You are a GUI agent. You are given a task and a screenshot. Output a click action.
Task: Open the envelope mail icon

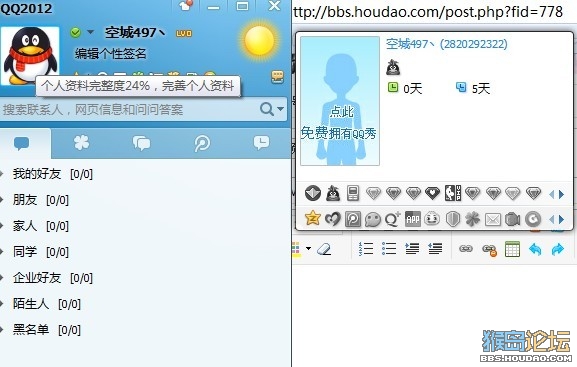[492, 220]
